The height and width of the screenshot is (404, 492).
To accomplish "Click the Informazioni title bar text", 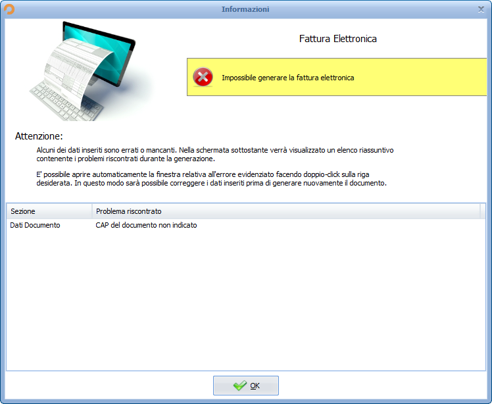I will (x=245, y=9).
